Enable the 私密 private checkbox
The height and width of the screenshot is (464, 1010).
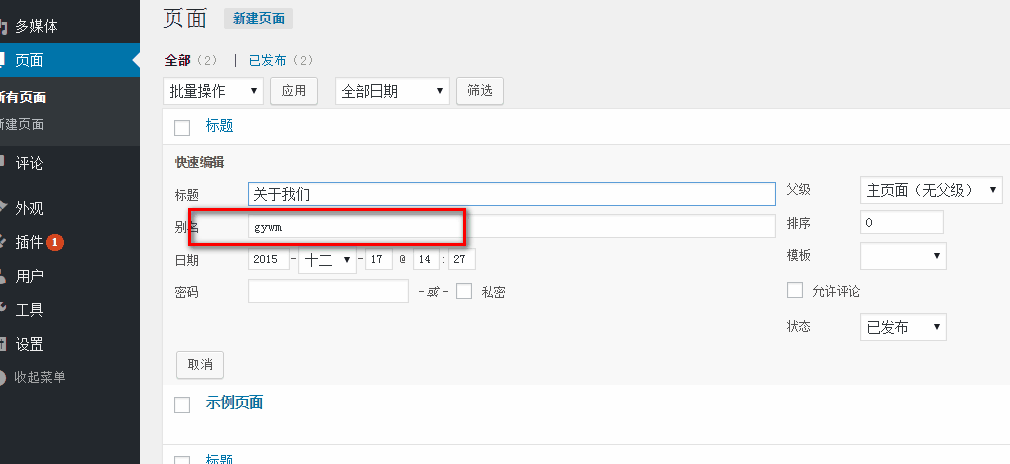click(464, 291)
